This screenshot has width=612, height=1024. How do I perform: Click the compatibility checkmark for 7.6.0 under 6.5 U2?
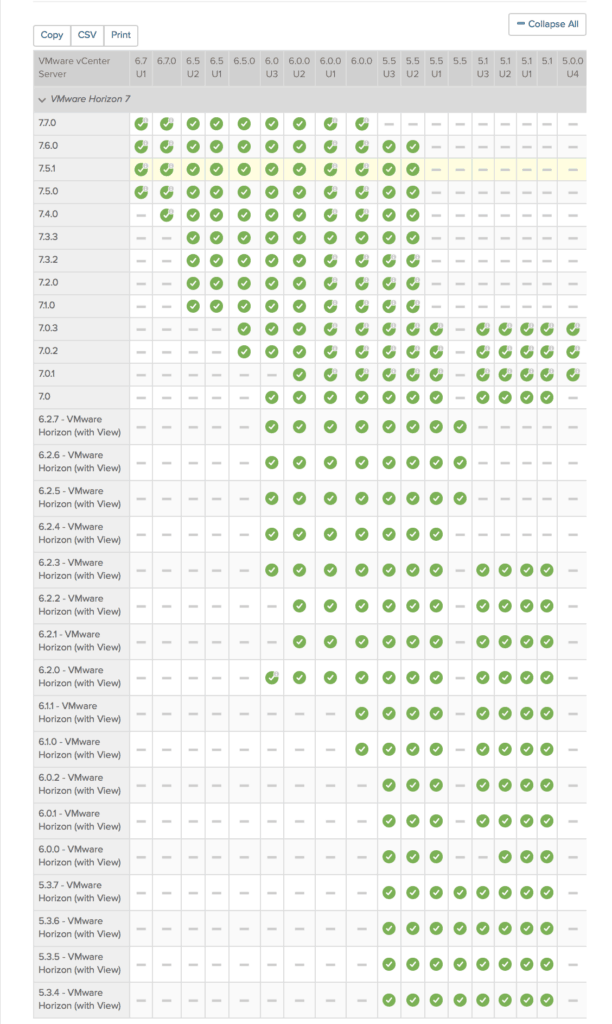click(194, 146)
